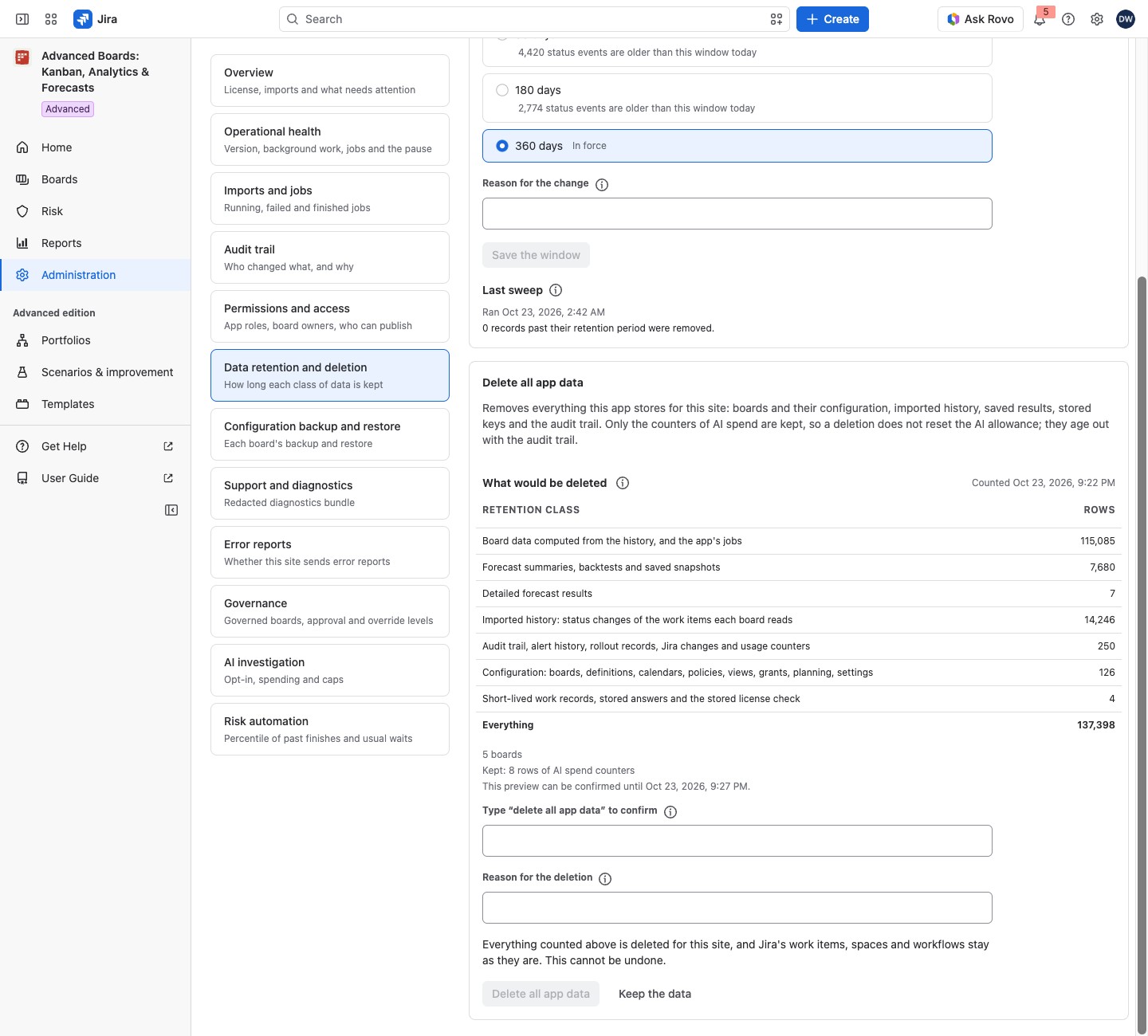
Task: Toggle the sidebar collapse icon in header
Action: coord(22,19)
